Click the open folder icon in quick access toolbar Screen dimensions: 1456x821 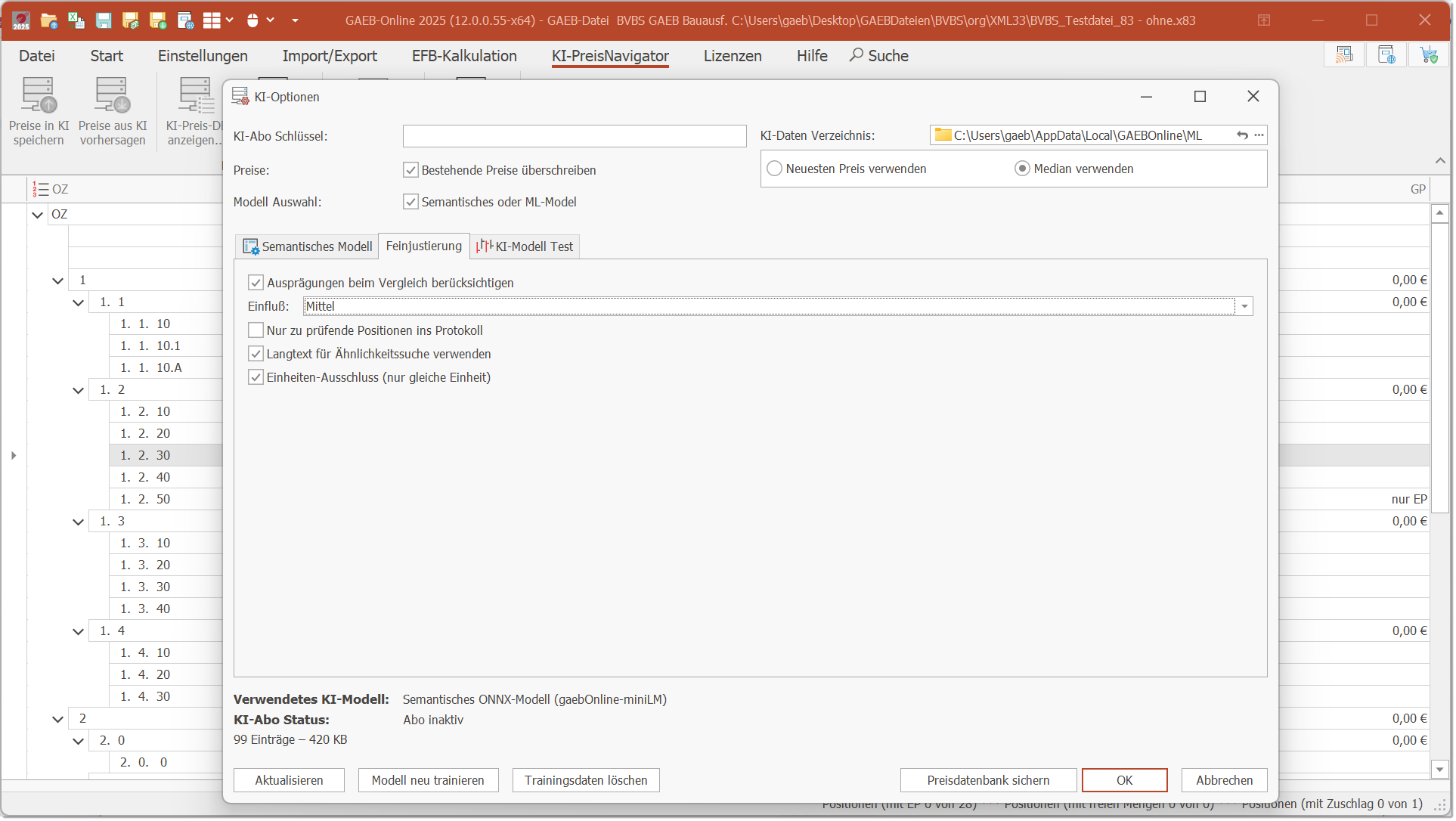(49, 20)
